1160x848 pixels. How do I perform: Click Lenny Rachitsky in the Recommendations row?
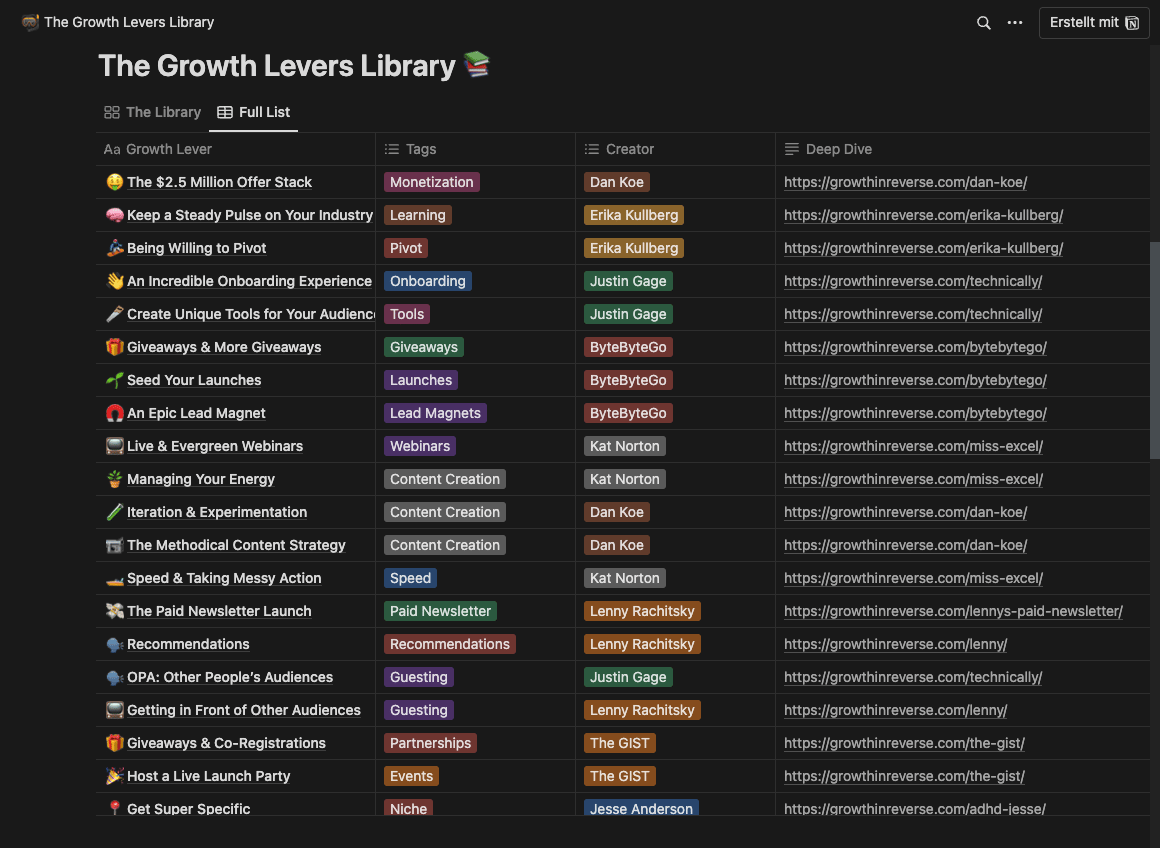pos(642,645)
